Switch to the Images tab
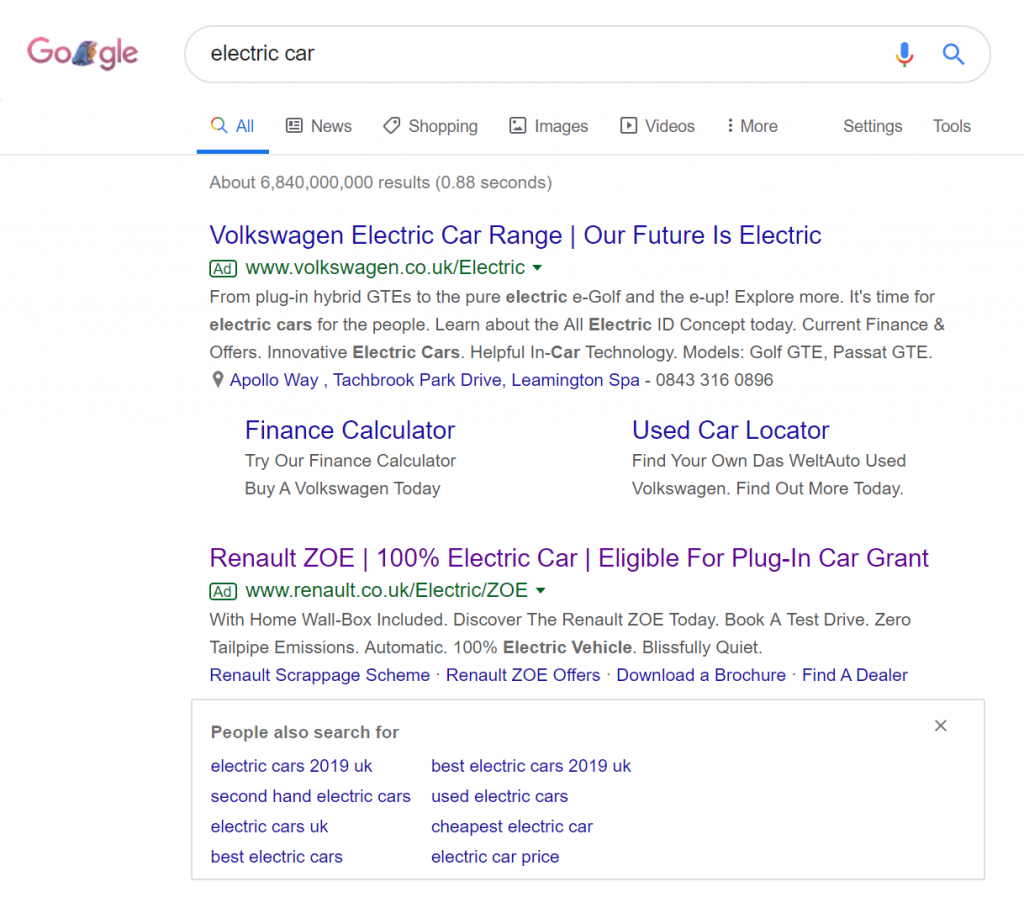Screen dimensions: 1024x908 [x=549, y=125]
